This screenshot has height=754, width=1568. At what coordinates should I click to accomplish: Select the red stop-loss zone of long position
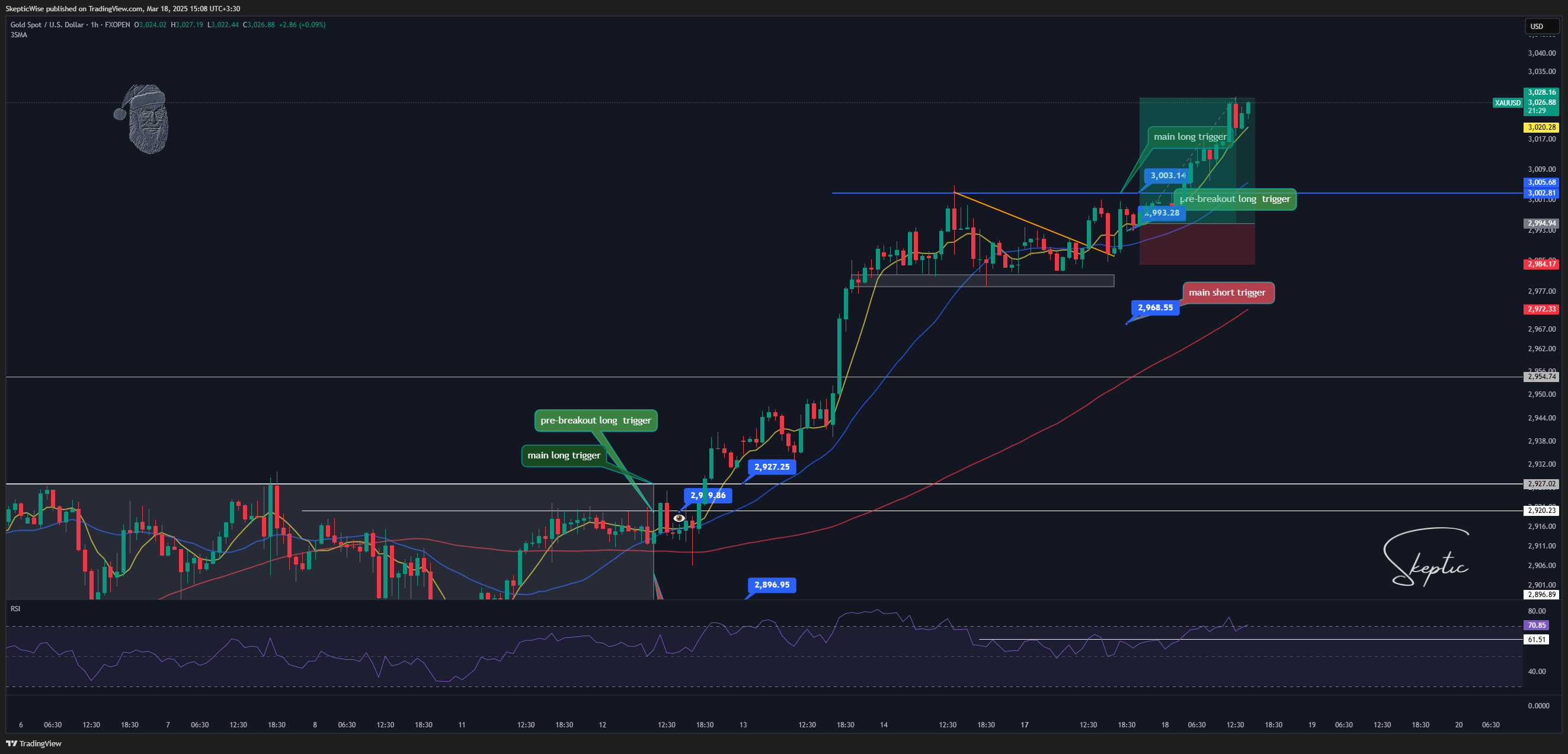[x=1196, y=244]
